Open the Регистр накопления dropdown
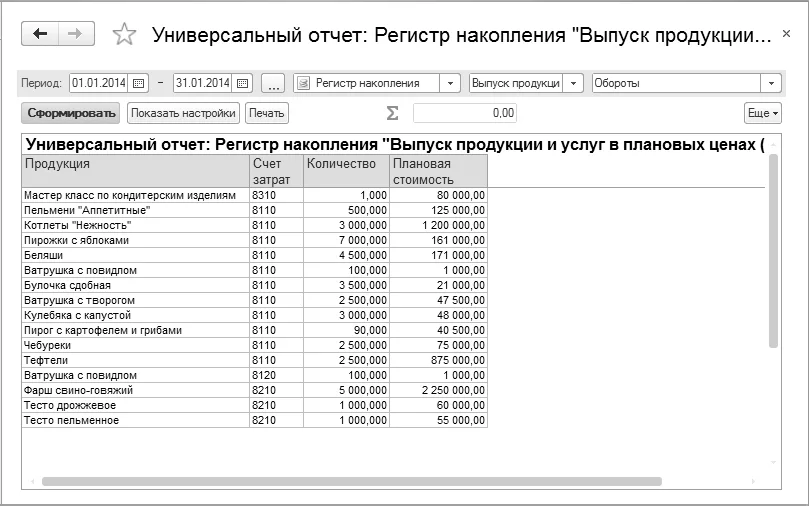 point(450,83)
